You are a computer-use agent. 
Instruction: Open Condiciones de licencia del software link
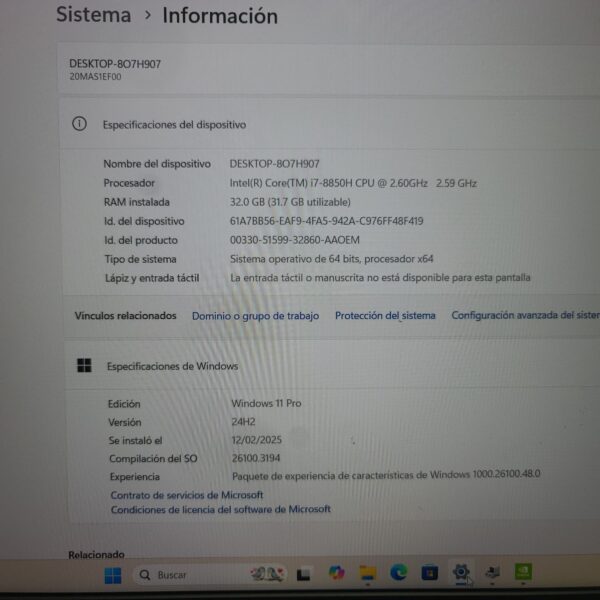pyautogui.click(x=220, y=509)
